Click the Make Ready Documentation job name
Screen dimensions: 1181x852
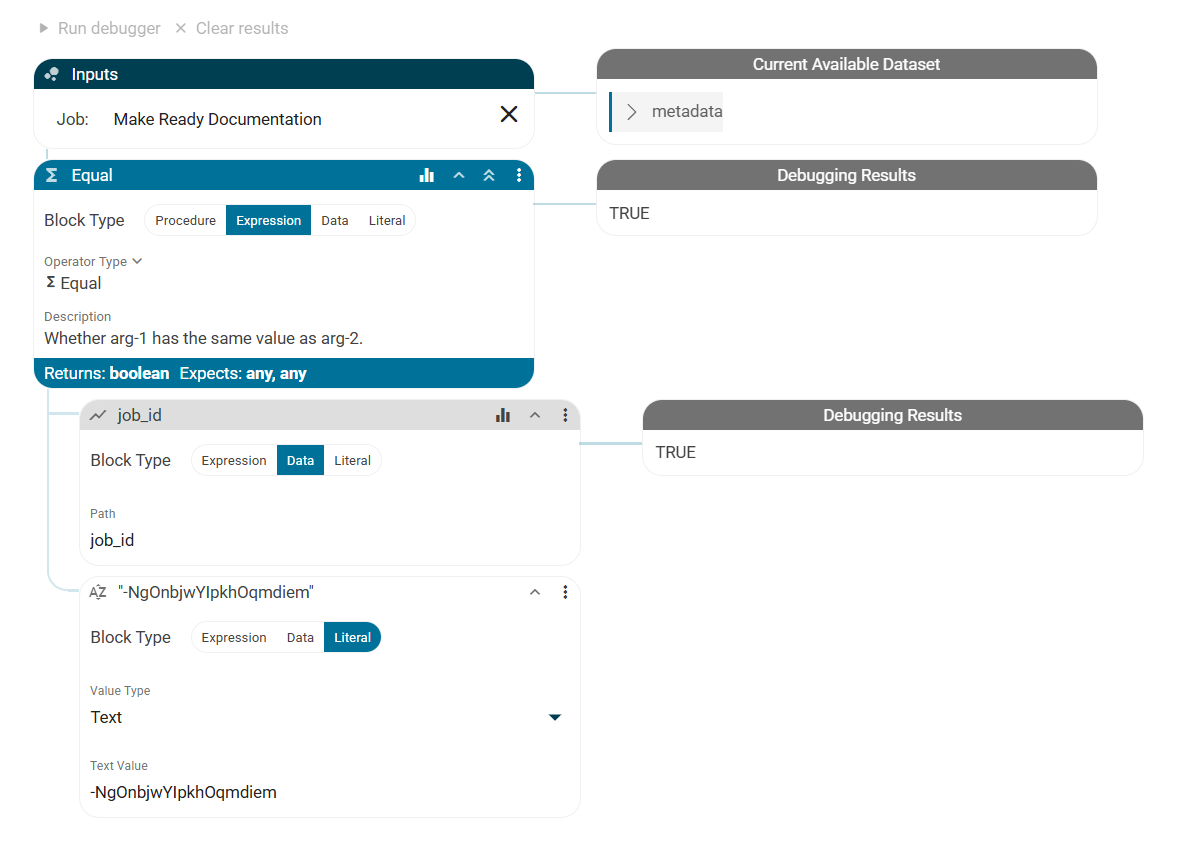218,119
